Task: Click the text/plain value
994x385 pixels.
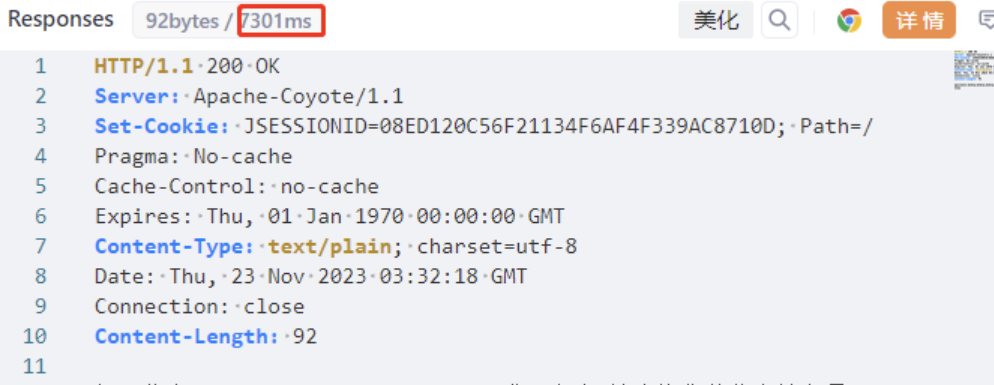Action: tap(330, 246)
